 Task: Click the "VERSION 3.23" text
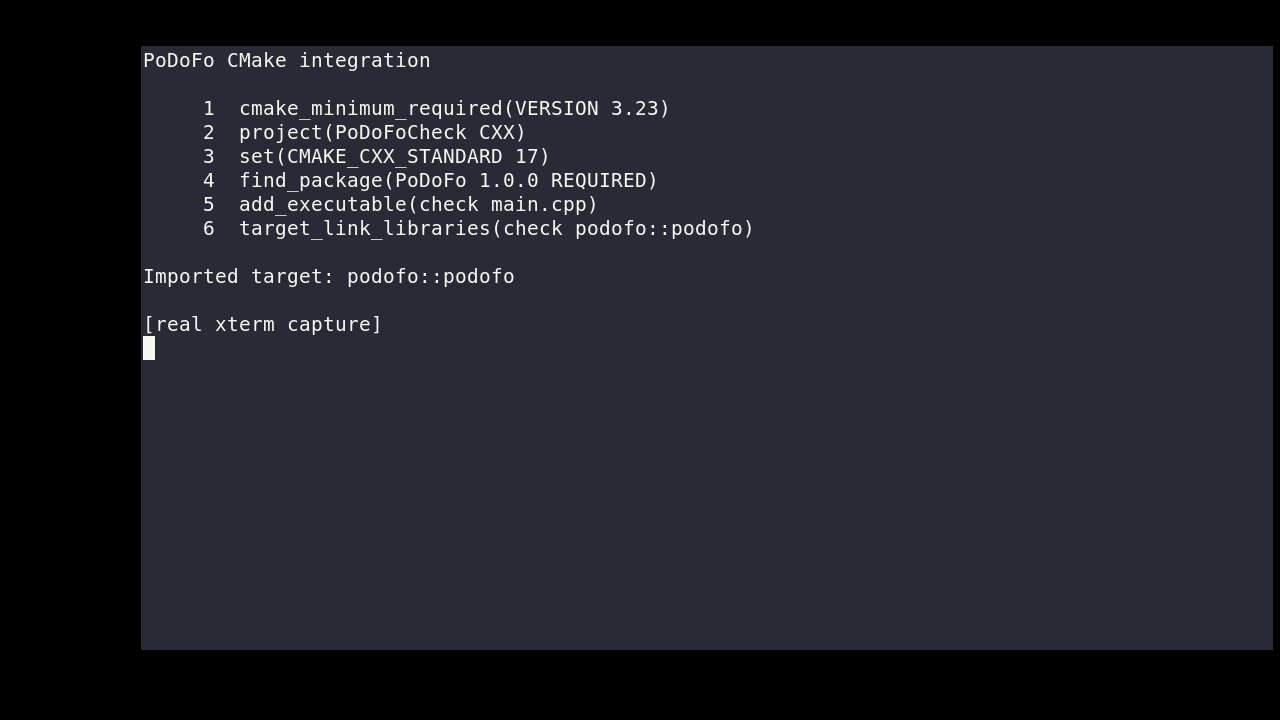click(587, 109)
